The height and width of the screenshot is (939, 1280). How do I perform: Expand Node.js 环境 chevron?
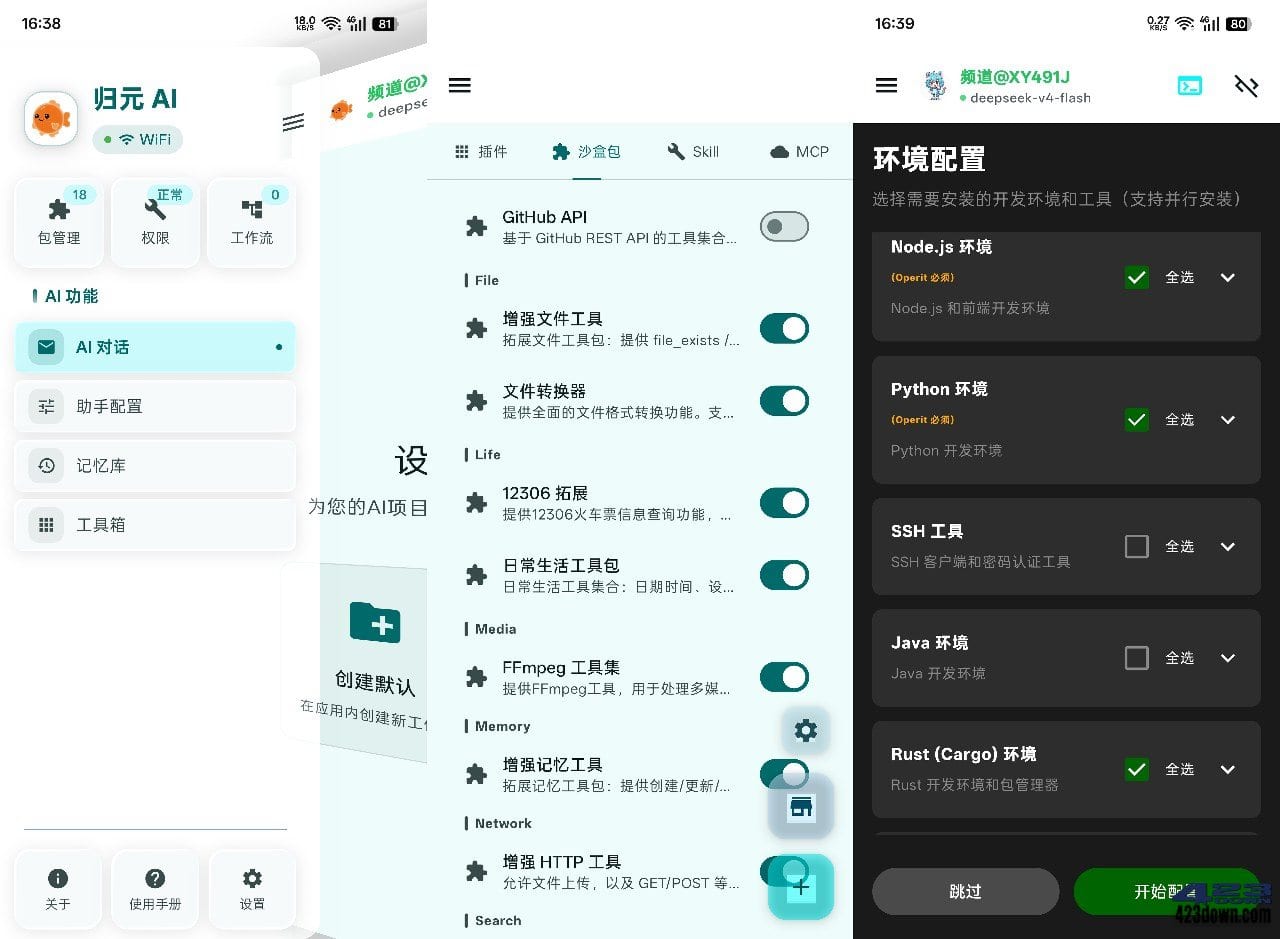(x=1228, y=277)
